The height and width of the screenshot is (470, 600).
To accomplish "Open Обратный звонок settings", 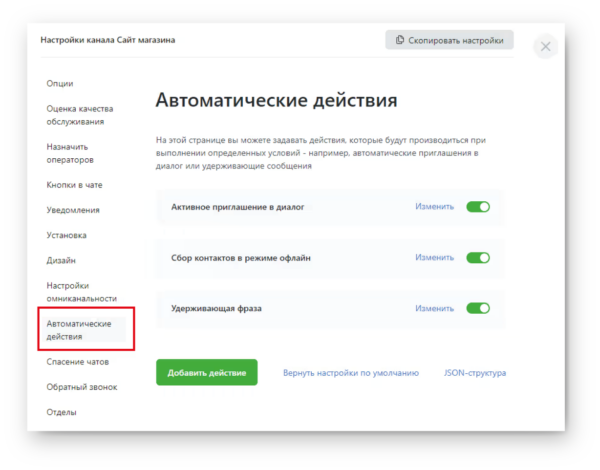I will pyautogui.click(x=82, y=387).
